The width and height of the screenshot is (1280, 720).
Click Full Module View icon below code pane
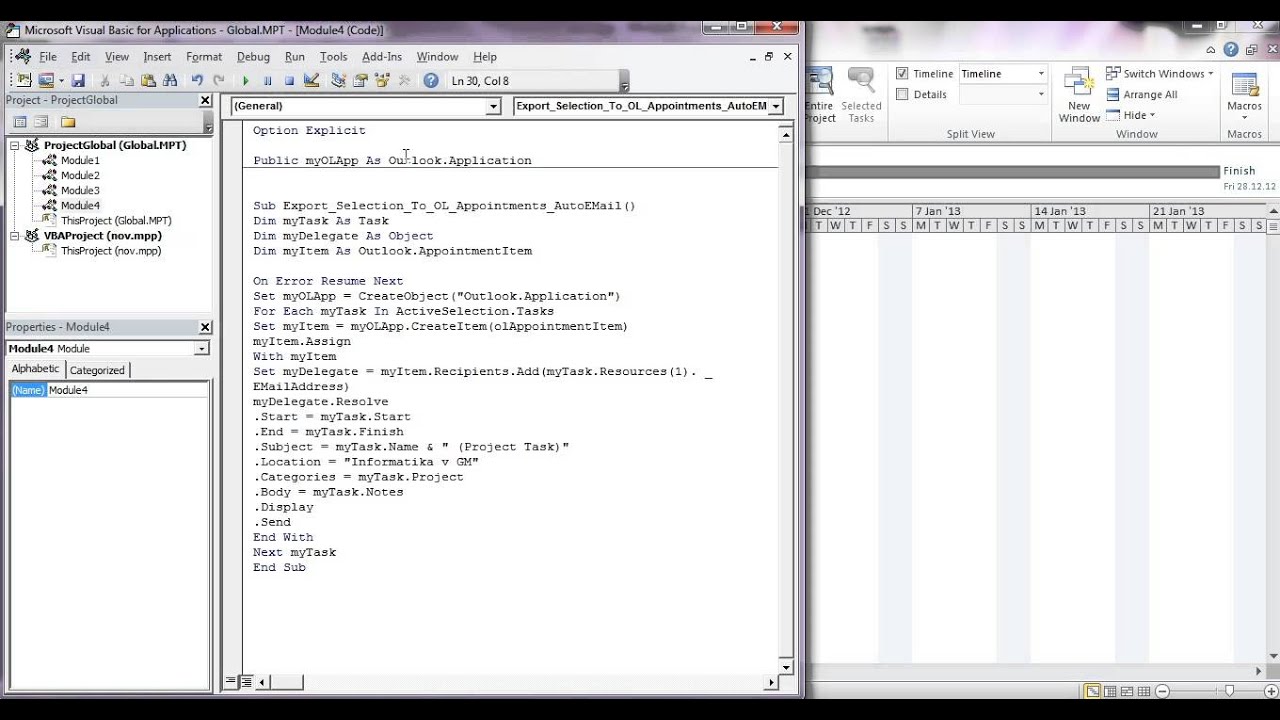[245, 681]
